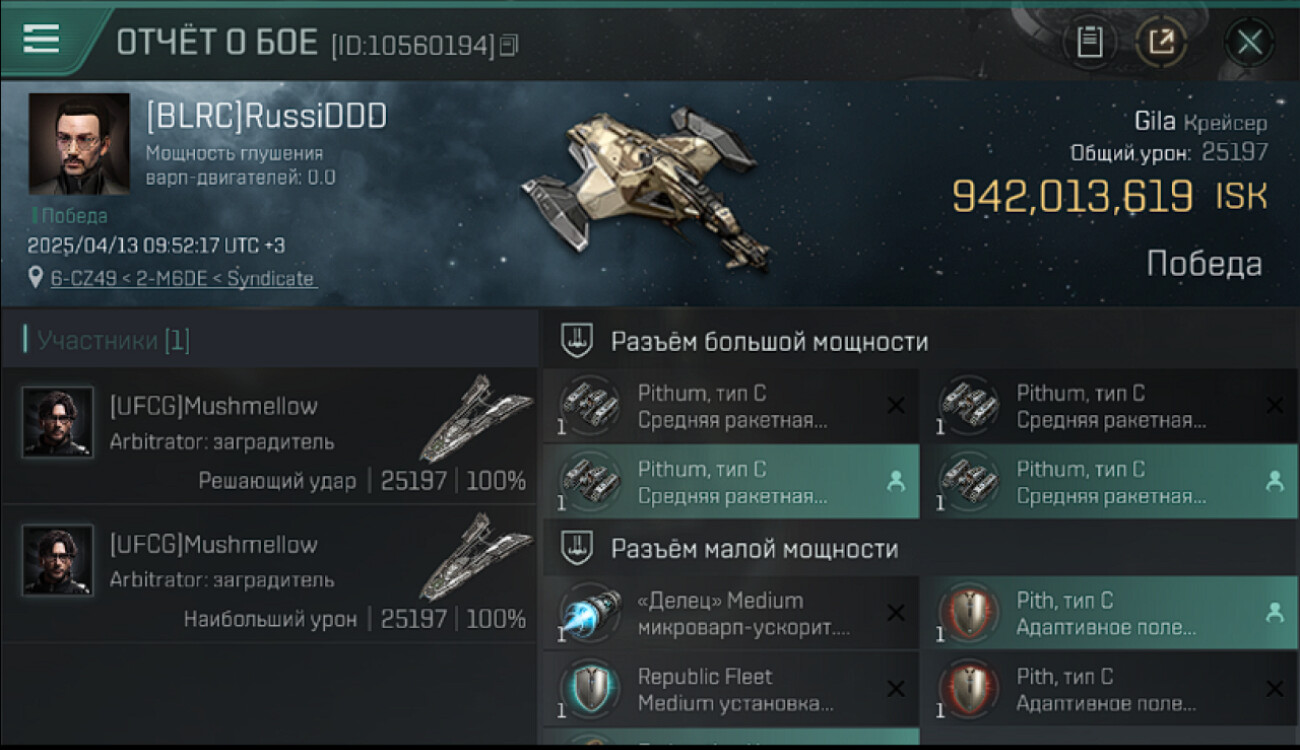
Task: Open the hamburger menu icon
Action: point(41,39)
